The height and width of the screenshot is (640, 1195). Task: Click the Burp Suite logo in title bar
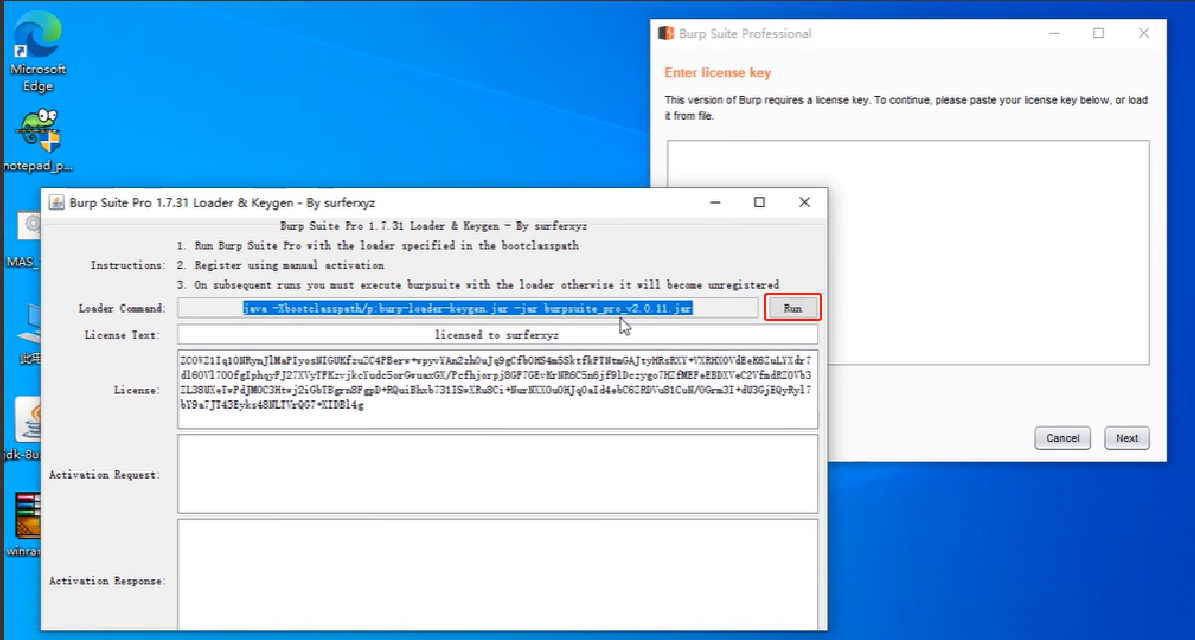coord(666,34)
